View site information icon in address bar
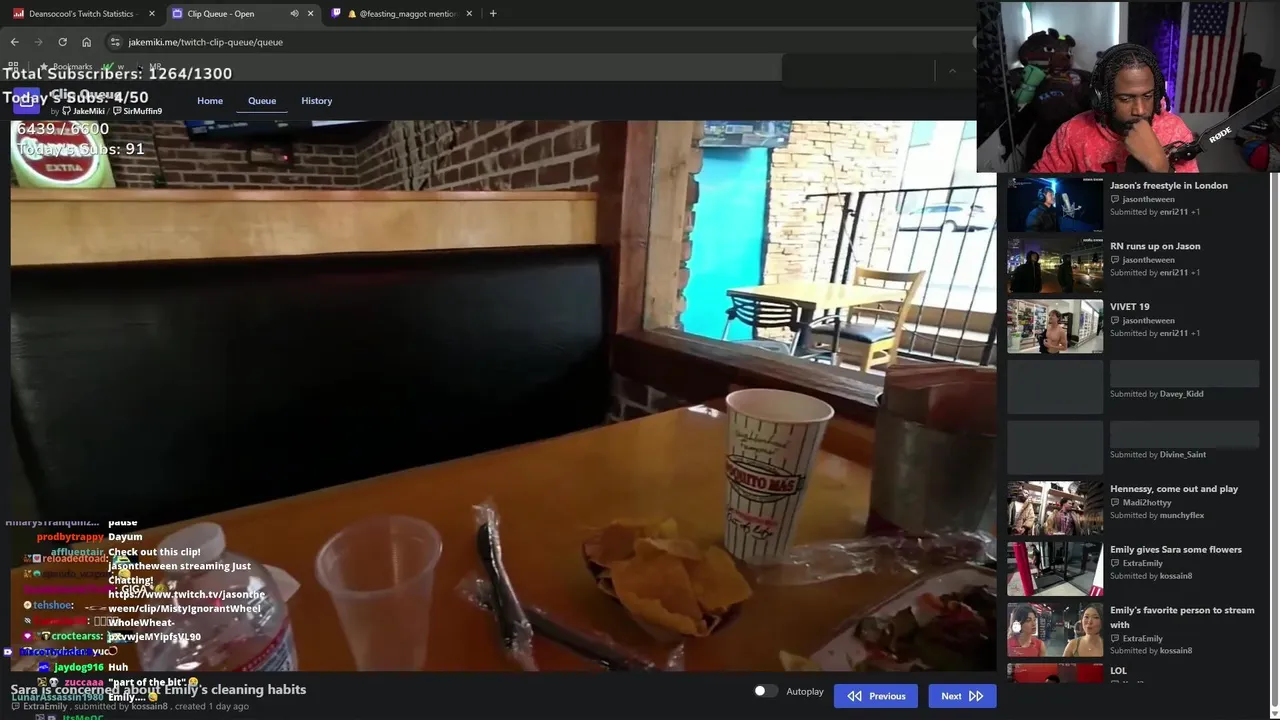This screenshot has width=1280, height=720. tap(115, 42)
